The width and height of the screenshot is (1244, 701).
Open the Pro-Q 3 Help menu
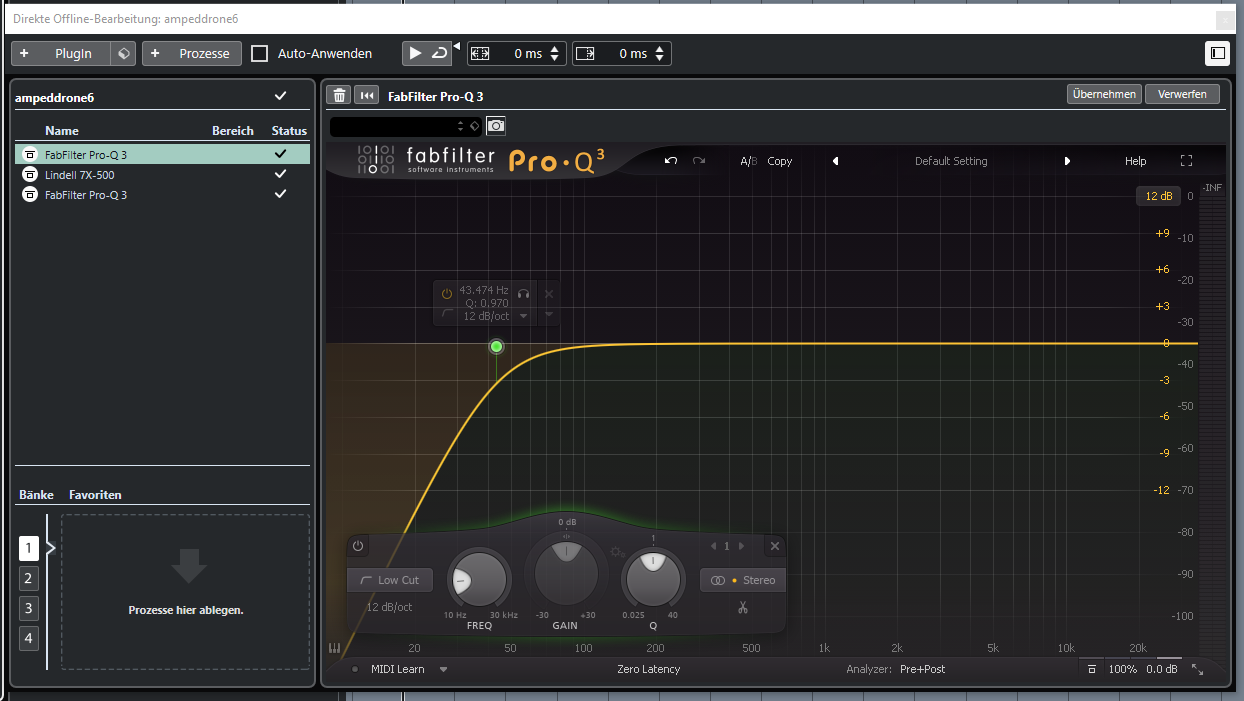point(1136,161)
